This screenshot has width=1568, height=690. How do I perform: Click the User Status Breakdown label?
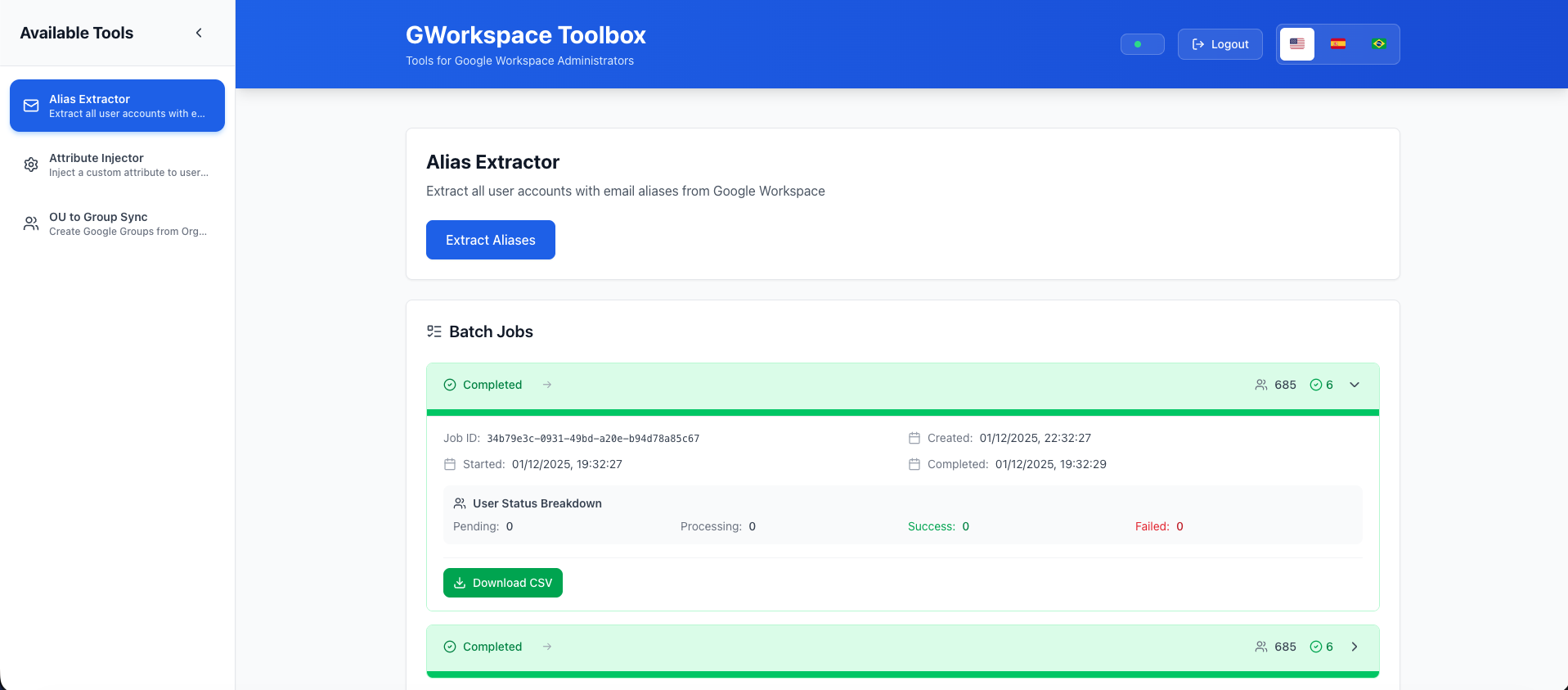[537, 503]
